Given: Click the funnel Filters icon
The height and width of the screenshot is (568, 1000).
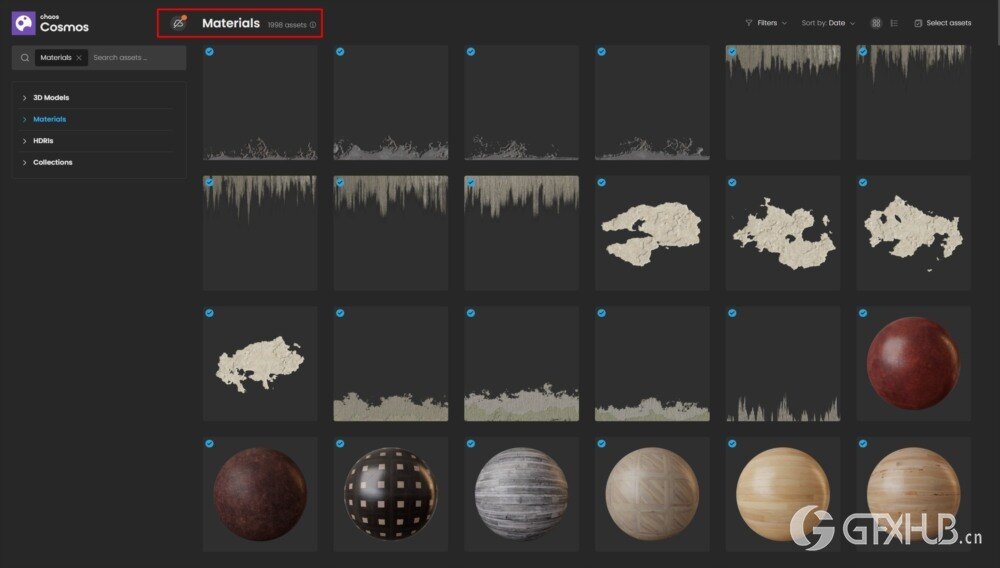Looking at the screenshot, I should coord(749,23).
